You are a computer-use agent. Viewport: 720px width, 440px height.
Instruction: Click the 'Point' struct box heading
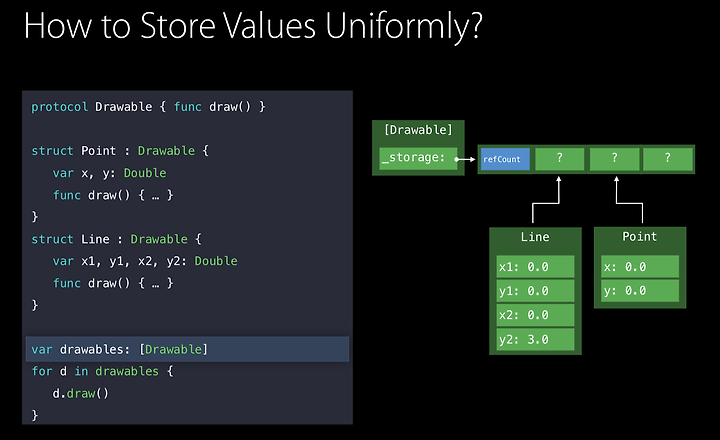(x=640, y=237)
